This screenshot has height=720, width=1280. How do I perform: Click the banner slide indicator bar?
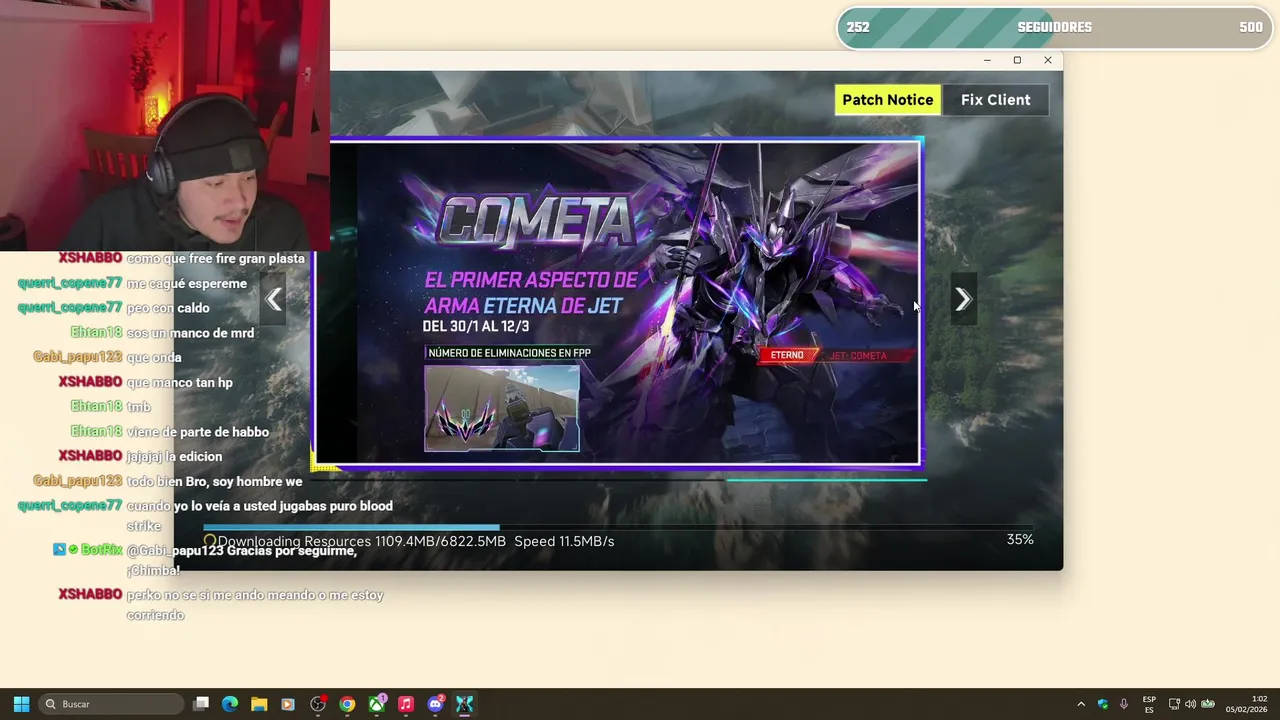pos(826,480)
